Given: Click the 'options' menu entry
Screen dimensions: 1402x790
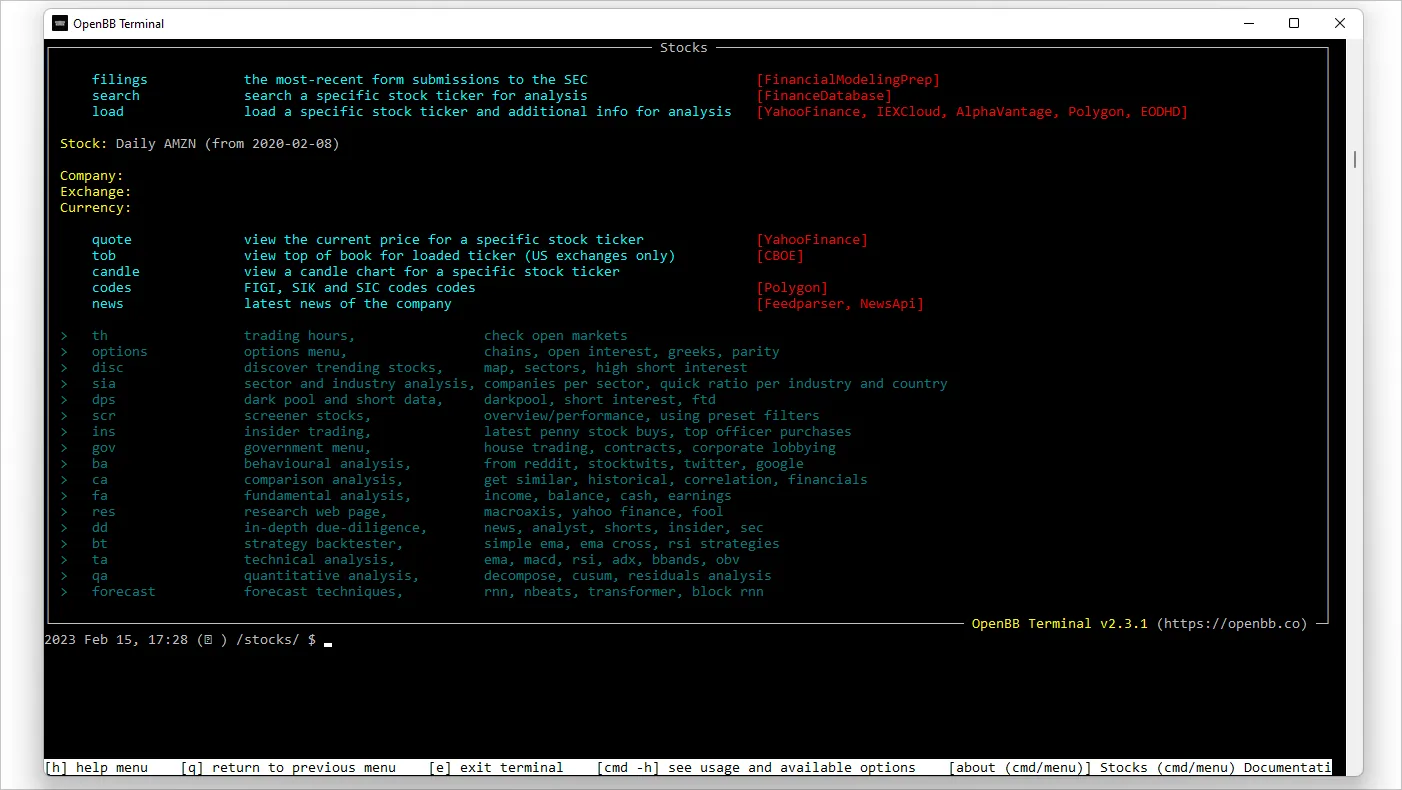Looking at the screenshot, I should [x=120, y=352].
